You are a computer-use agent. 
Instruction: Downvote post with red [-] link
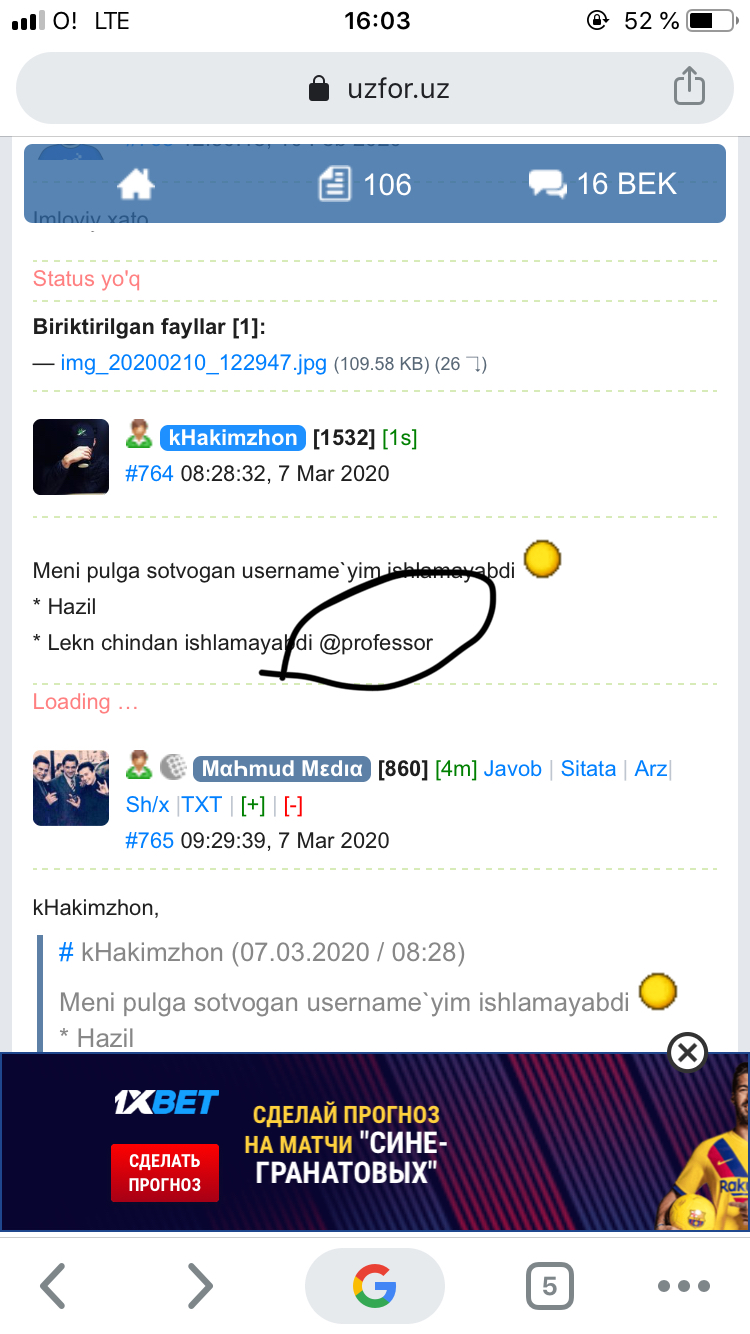click(293, 805)
